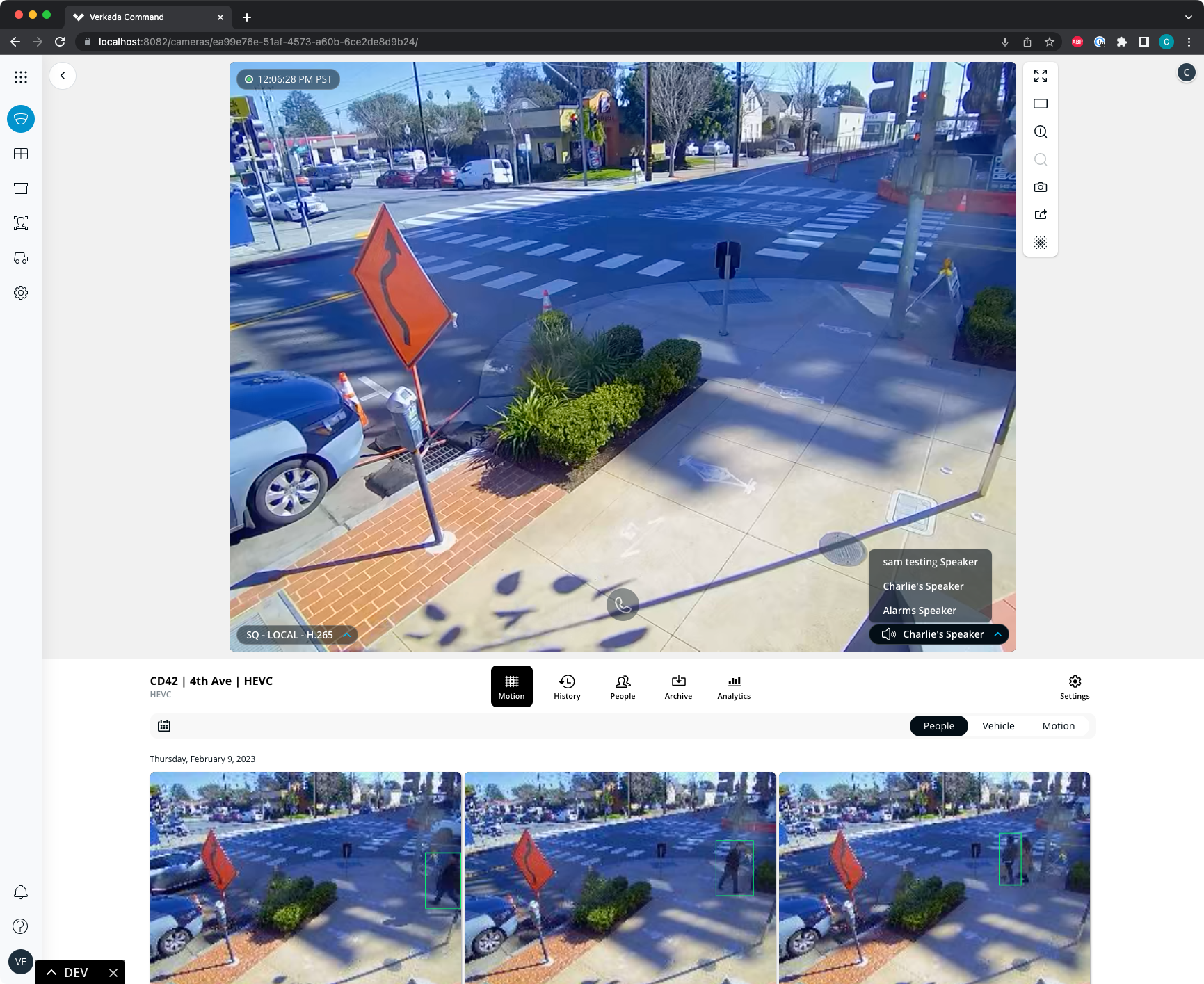This screenshot has width=1204, height=984.
Task: Open the Archives icon in sidebar
Action: 21,188
